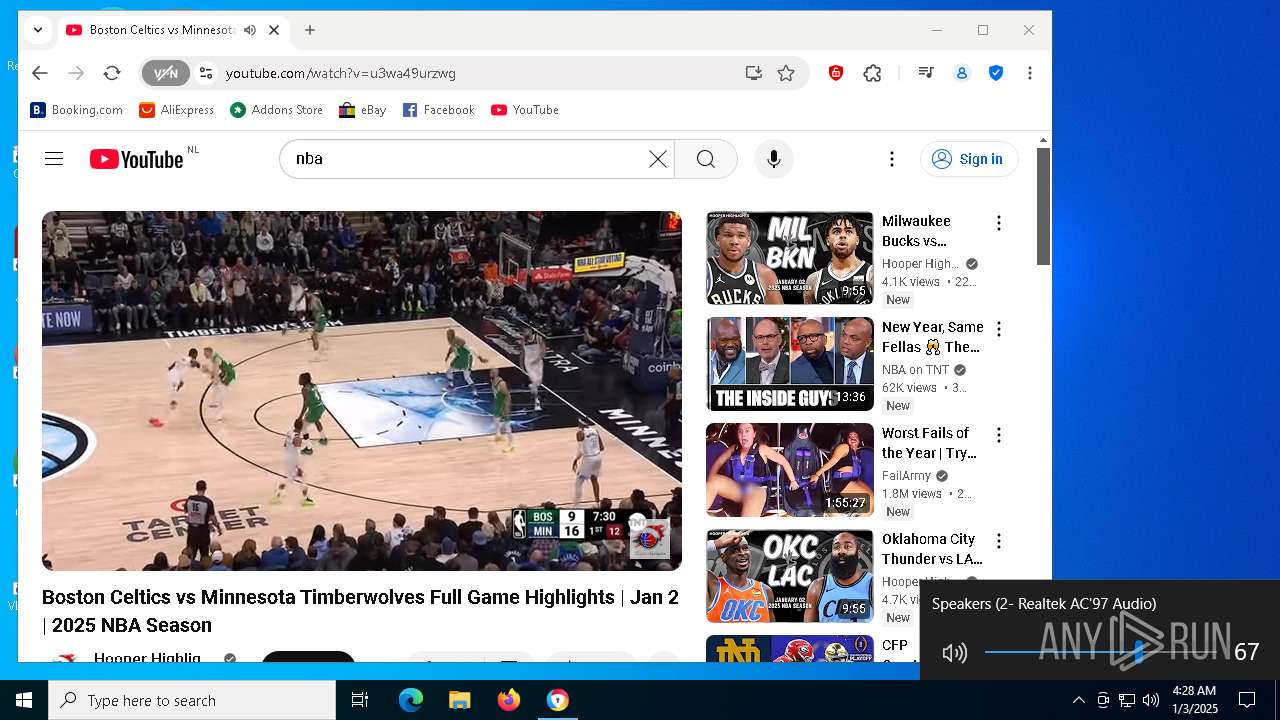1280x720 pixels.
Task: Mute speakers in volume flyout
Action: (954, 653)
